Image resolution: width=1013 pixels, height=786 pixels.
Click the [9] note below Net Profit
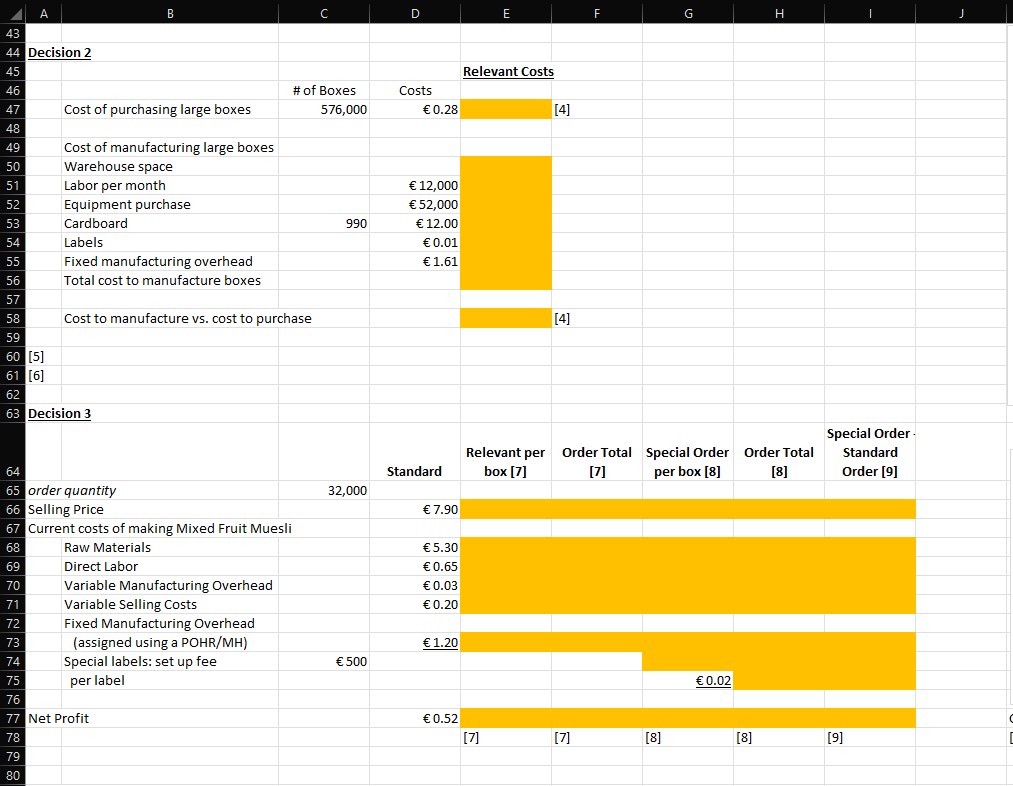pyautogui.click(x=835, y=738)
